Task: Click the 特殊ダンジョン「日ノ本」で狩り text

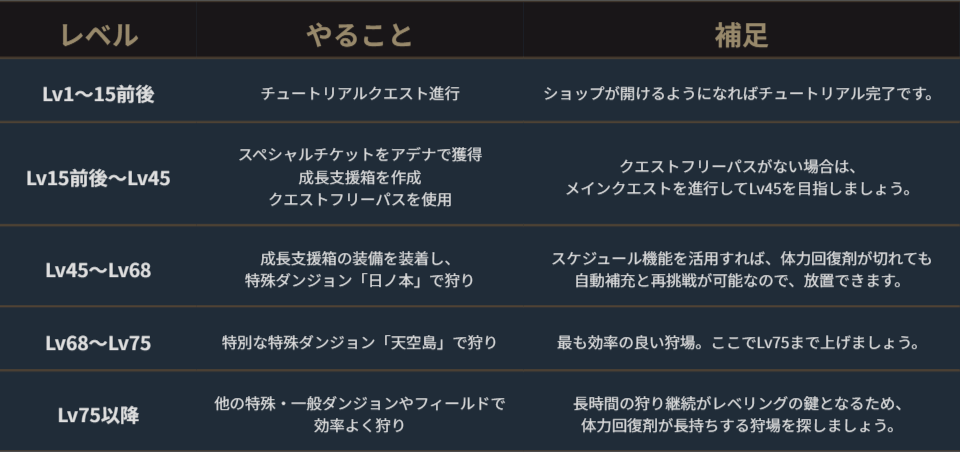Action: coord(360,281)
